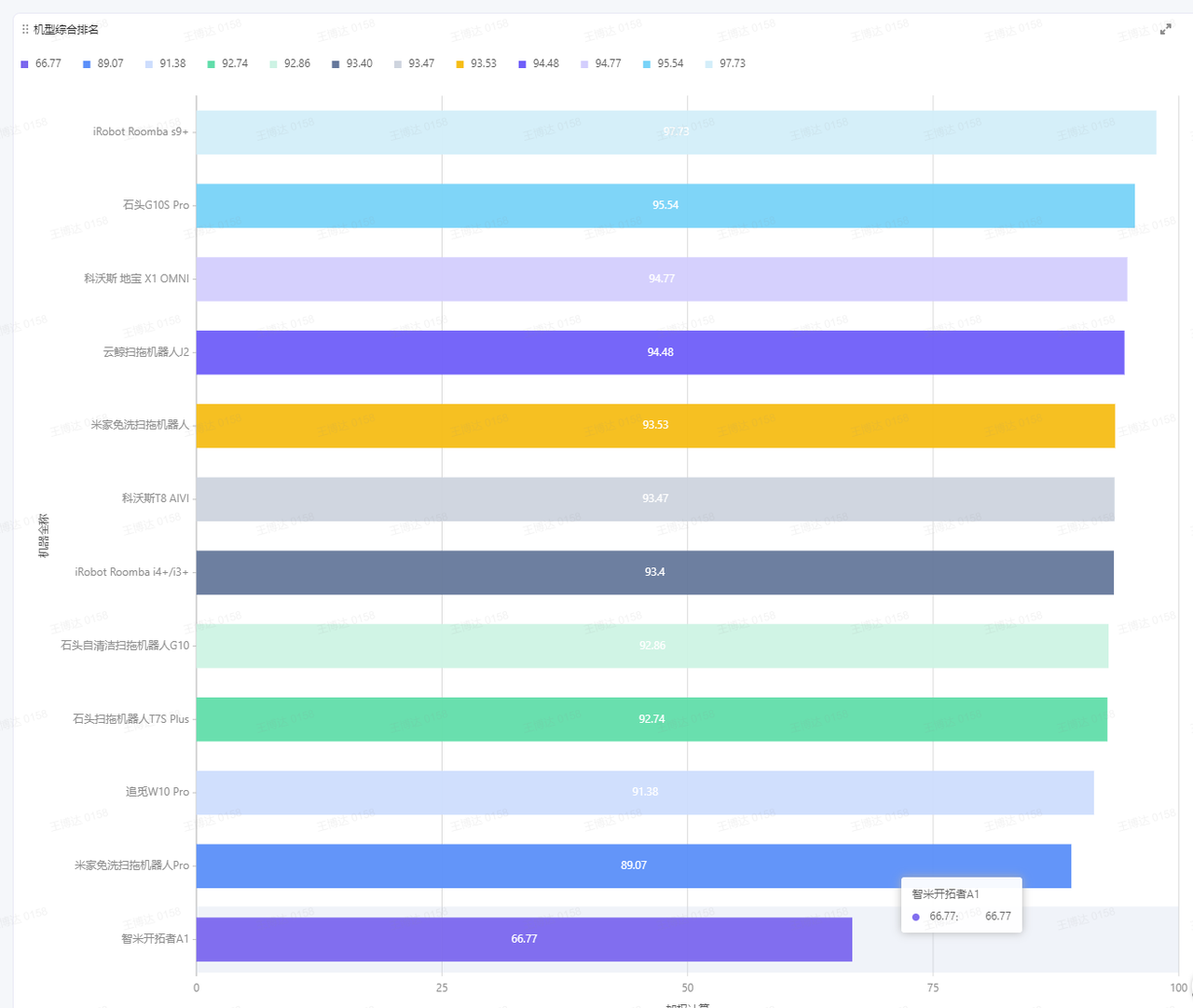Click the 石头扫拖机器人T7S Plus axis label
Viewport: 1193px width, 1008px height.
tap(130, 719)
